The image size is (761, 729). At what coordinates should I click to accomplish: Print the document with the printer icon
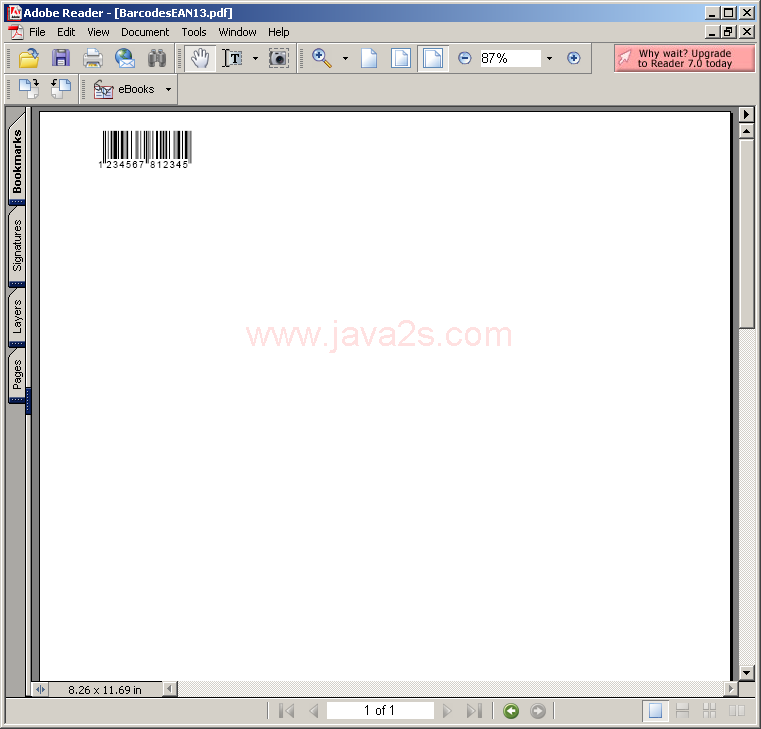[93, 58]
